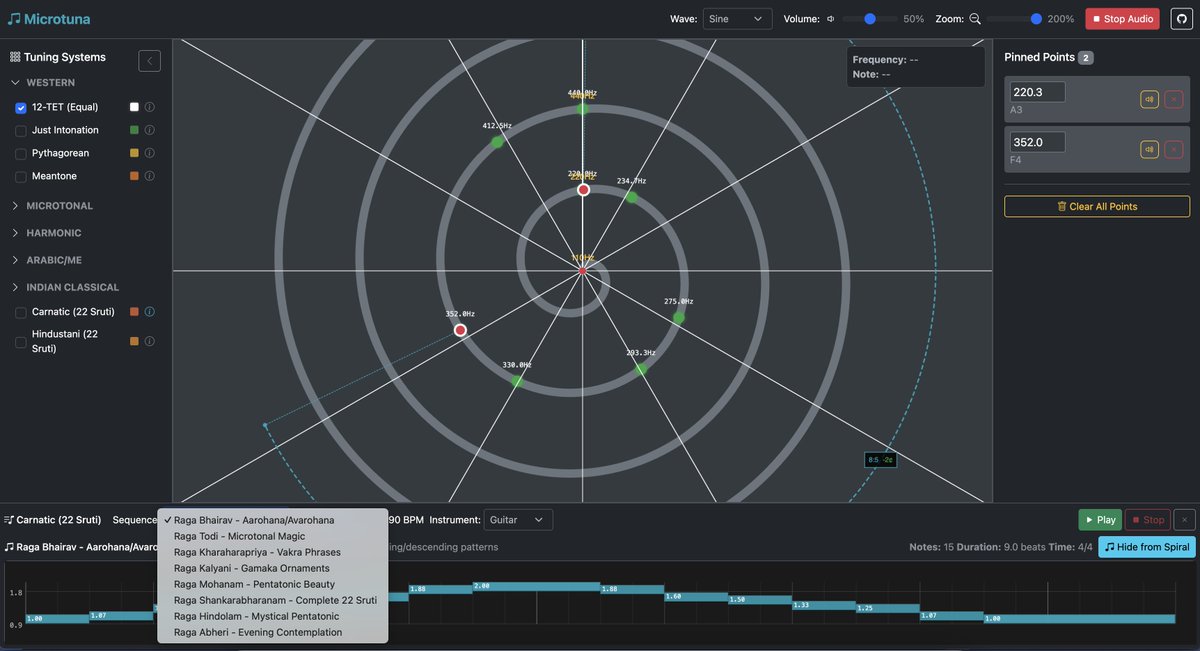Choose Raga Kalyani - Gamaka Ornaments
This screenshot has width=1200, height=651.
click(x=272, y=568)
